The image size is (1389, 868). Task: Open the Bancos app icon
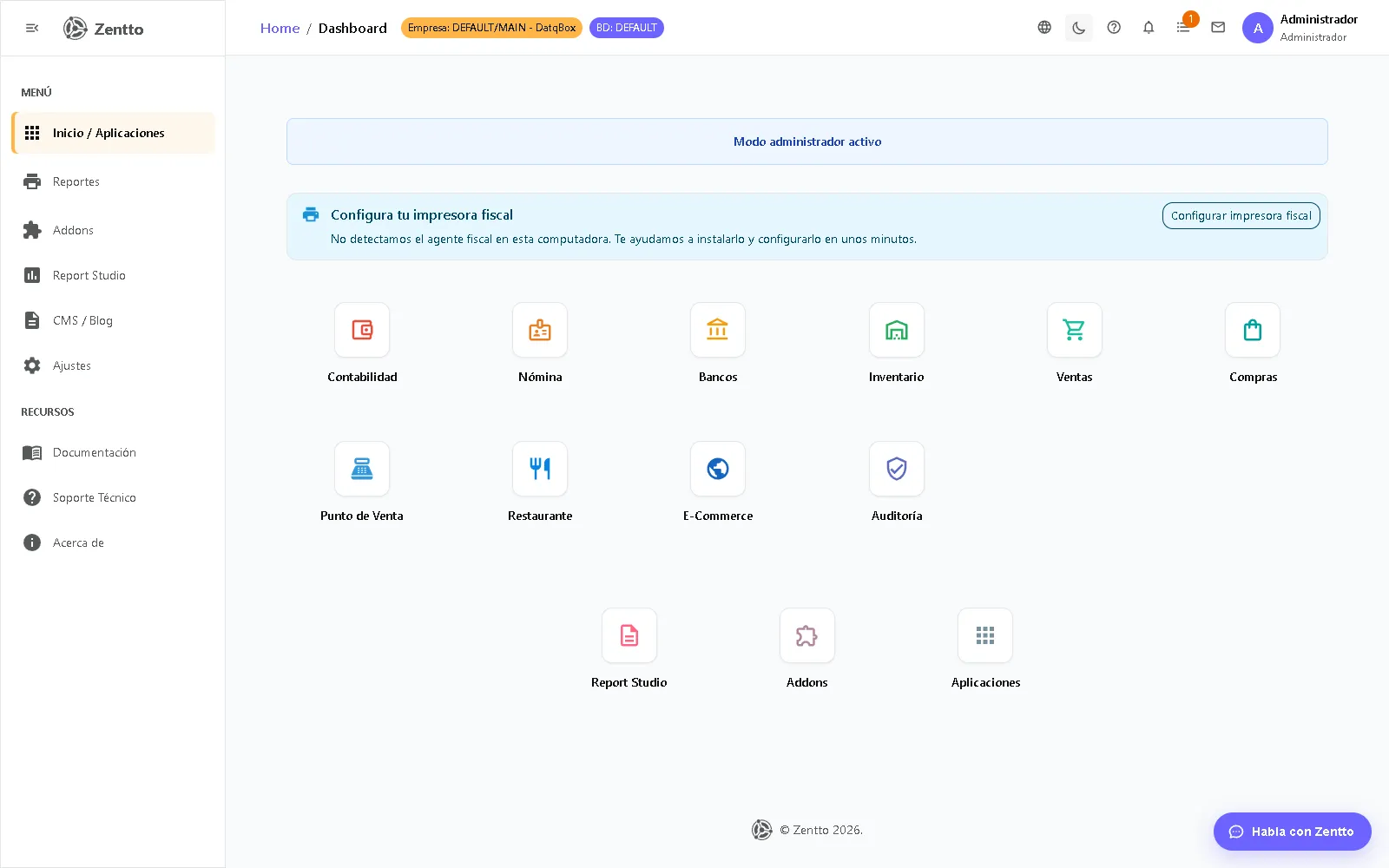(x=718, y=330)
